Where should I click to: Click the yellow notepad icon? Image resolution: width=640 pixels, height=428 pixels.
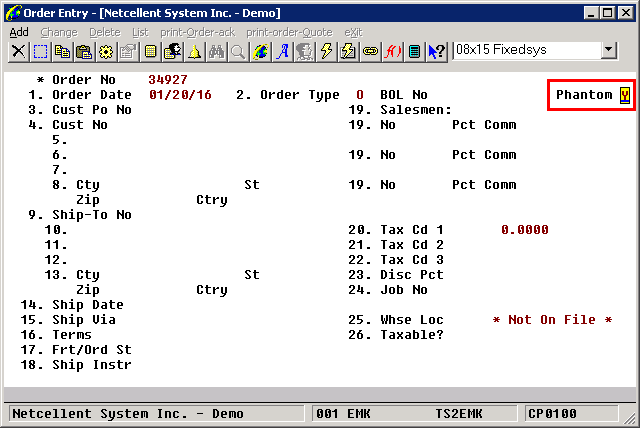click(x=150, y=52)
